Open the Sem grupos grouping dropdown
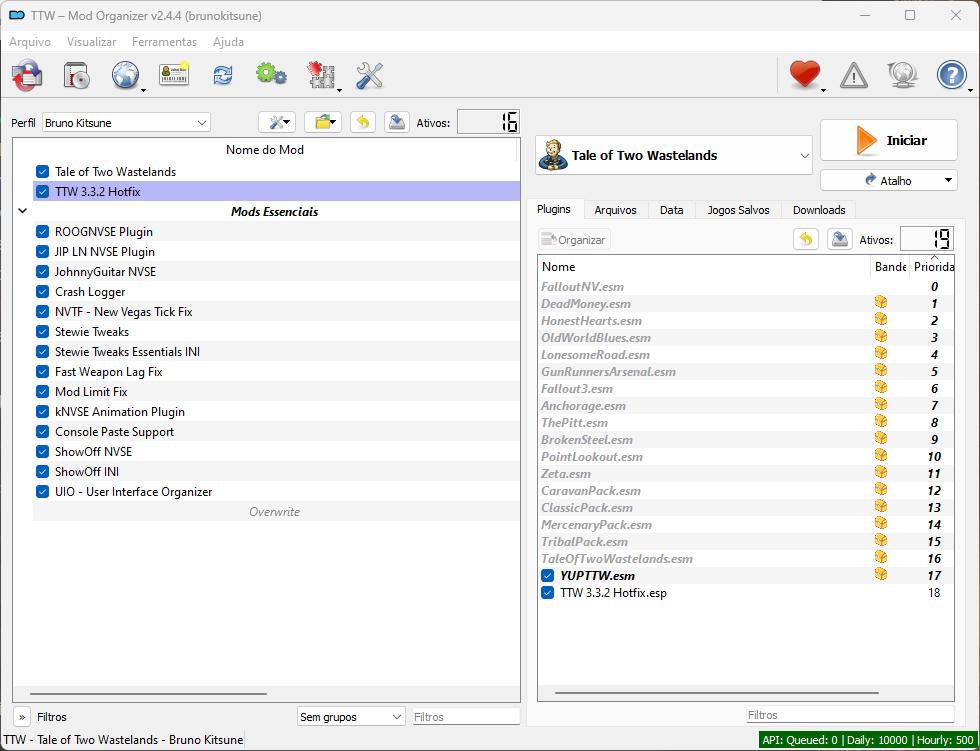This screenshot has width=980, height=751. click(x=350, y=717)
